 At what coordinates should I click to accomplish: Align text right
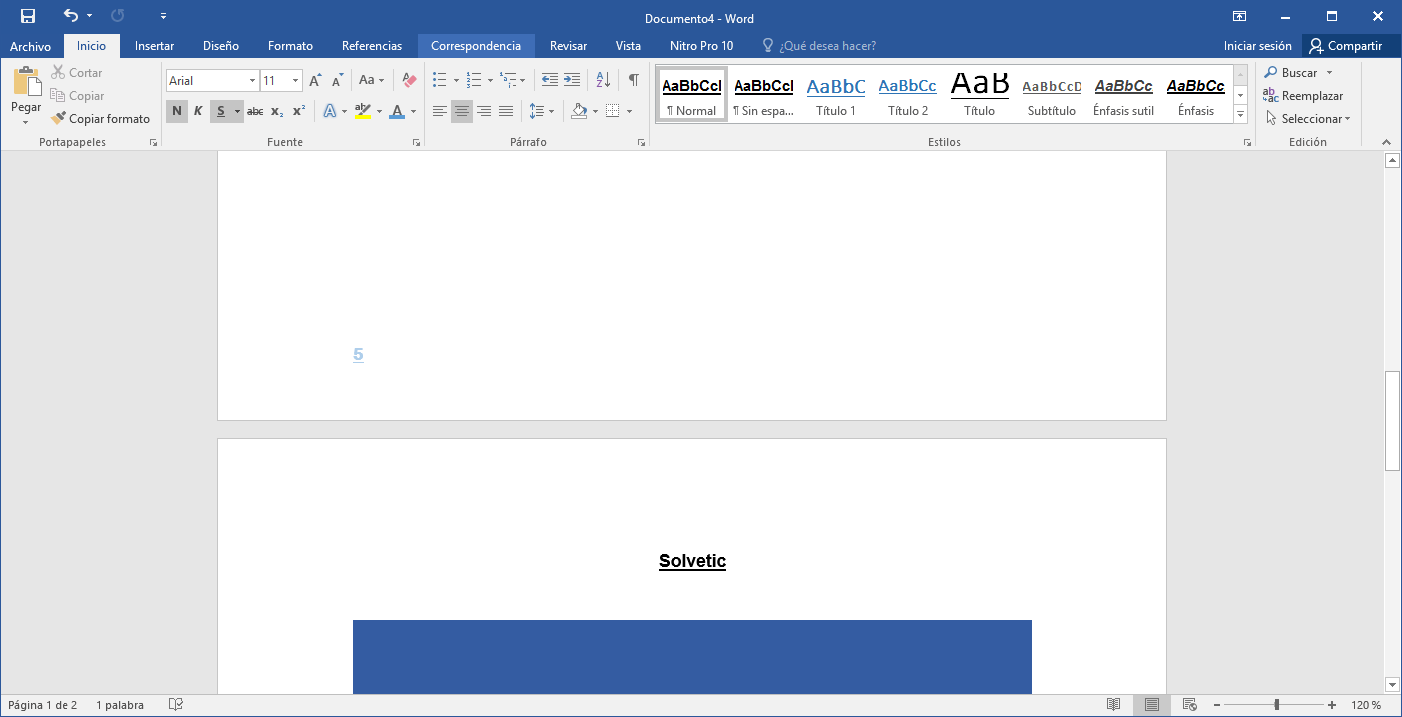click(x=484, y=111)
